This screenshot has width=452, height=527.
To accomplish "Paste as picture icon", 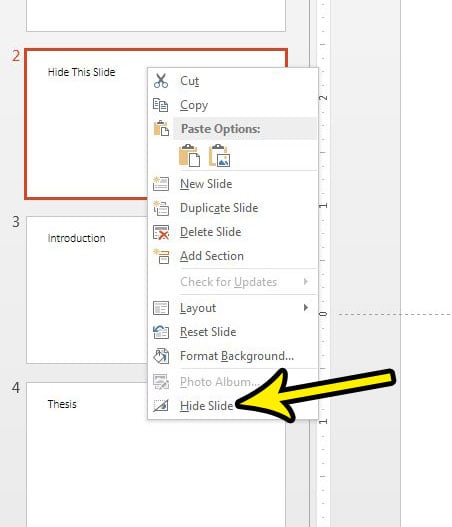I will 219,156.
